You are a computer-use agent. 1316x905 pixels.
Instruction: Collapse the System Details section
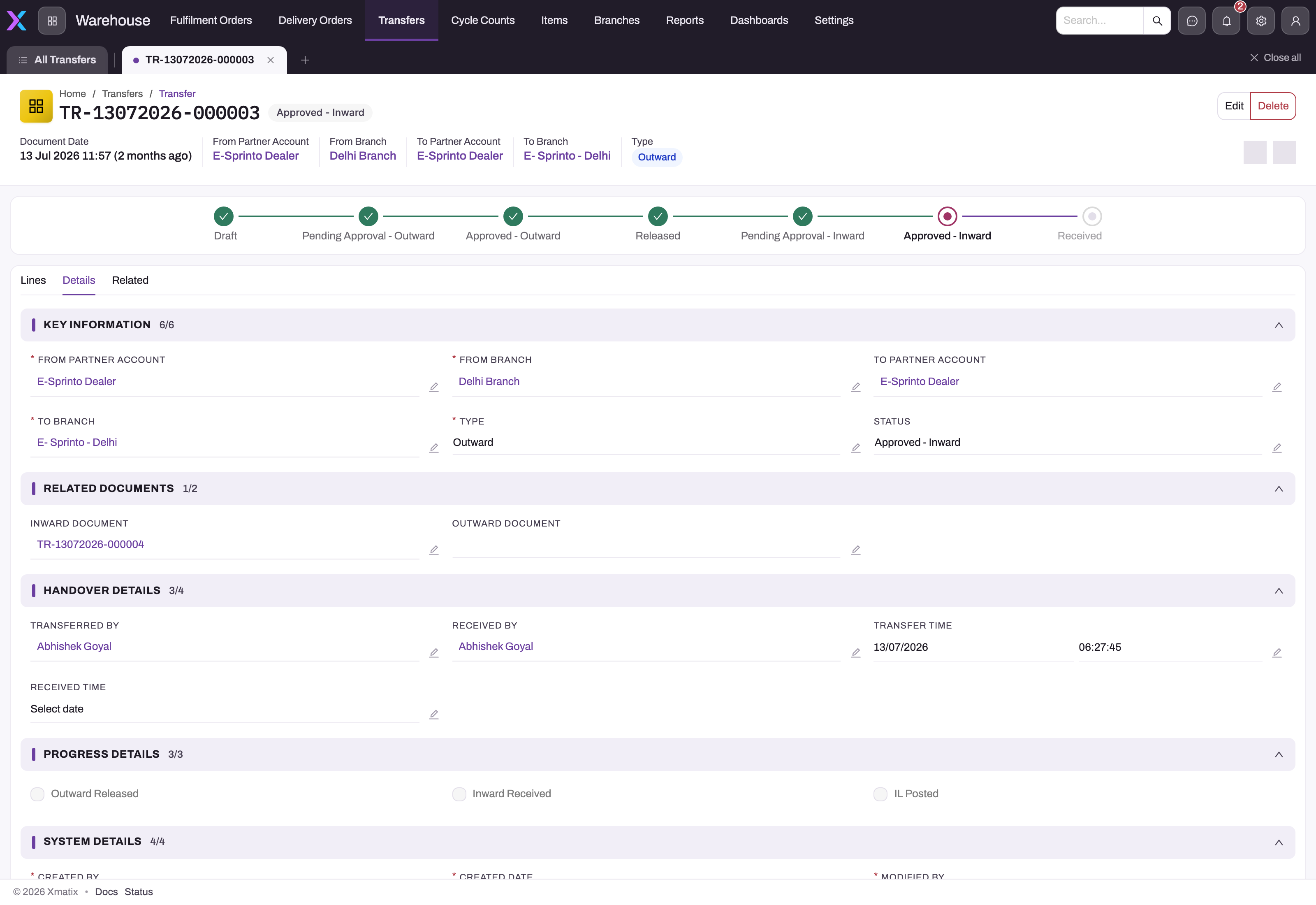click(x=1278, y=842)
